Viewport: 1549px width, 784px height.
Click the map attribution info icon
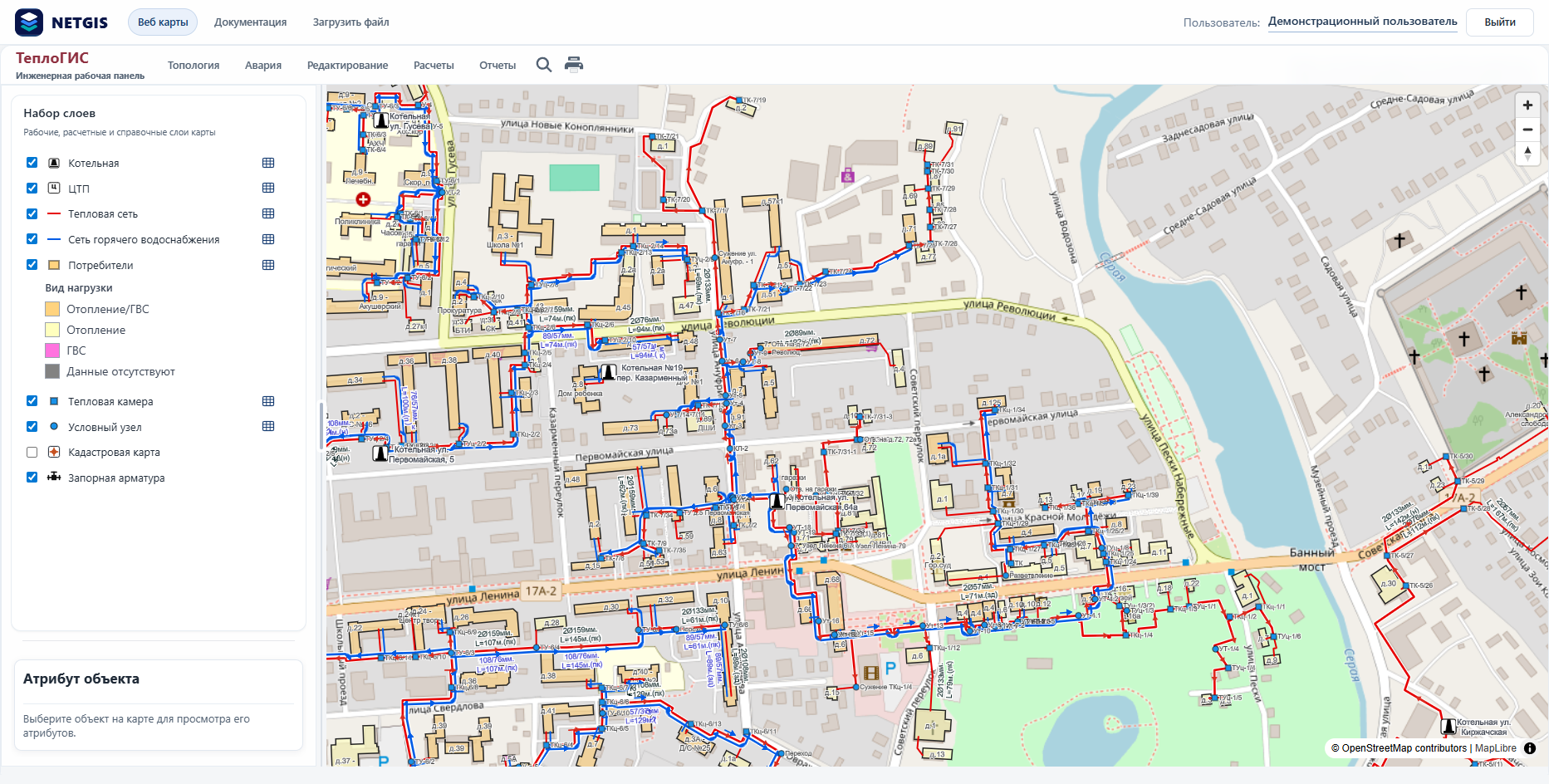pyautogui.click(x=1530, y=748)
